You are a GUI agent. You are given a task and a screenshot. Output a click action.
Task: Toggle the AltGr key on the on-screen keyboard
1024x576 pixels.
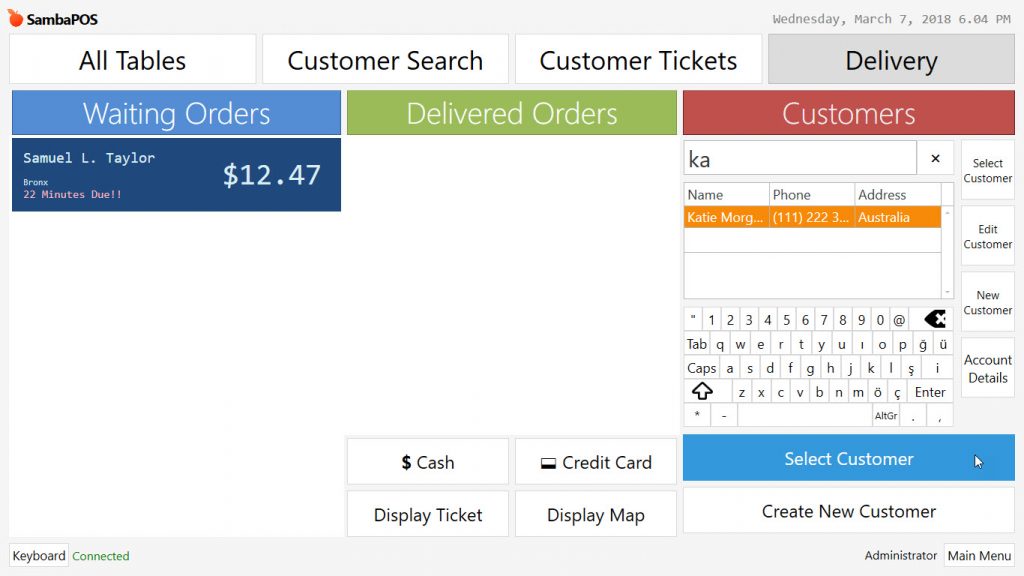coord(886,415)
